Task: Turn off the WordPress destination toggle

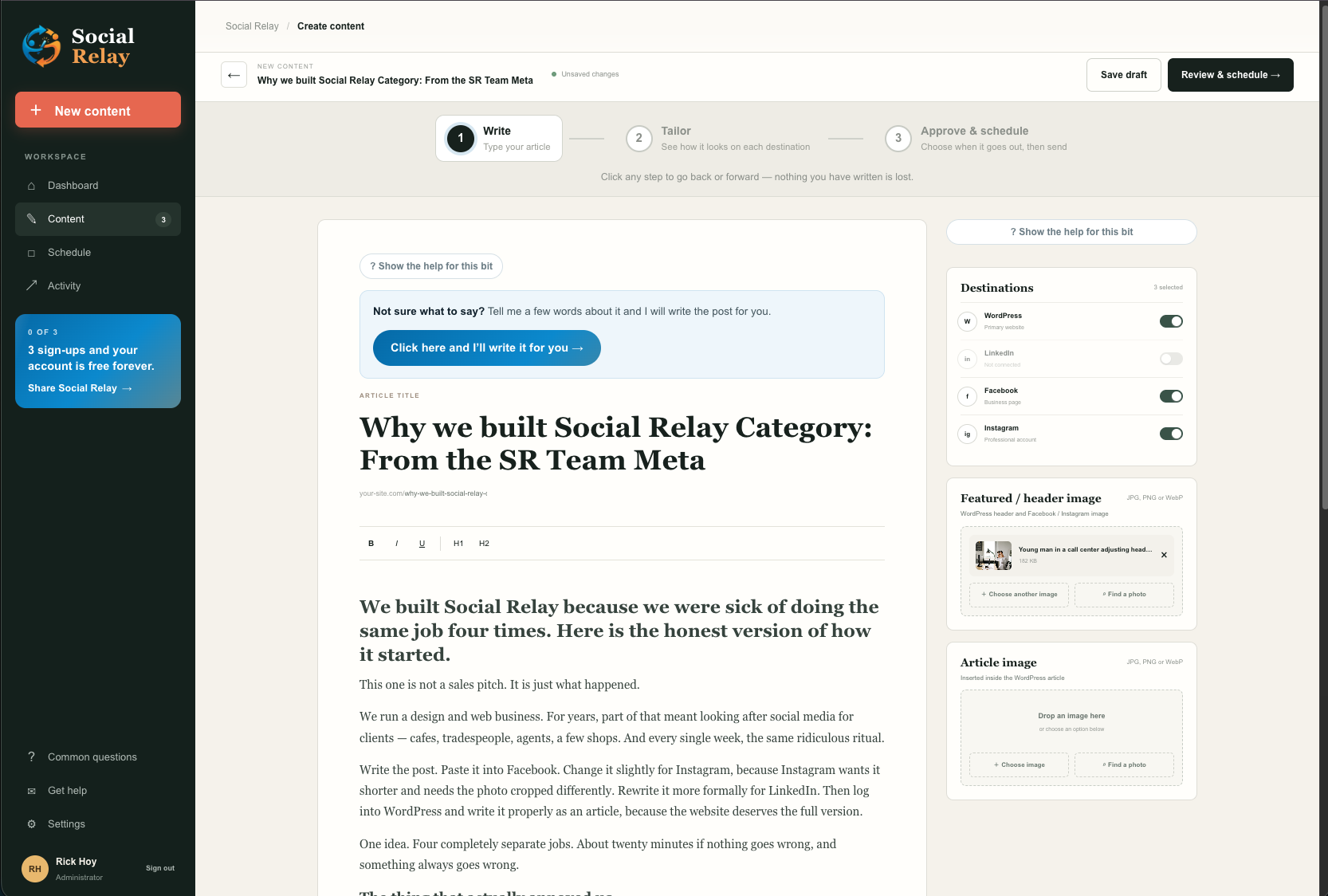Action: click(x=1171, y=321)
